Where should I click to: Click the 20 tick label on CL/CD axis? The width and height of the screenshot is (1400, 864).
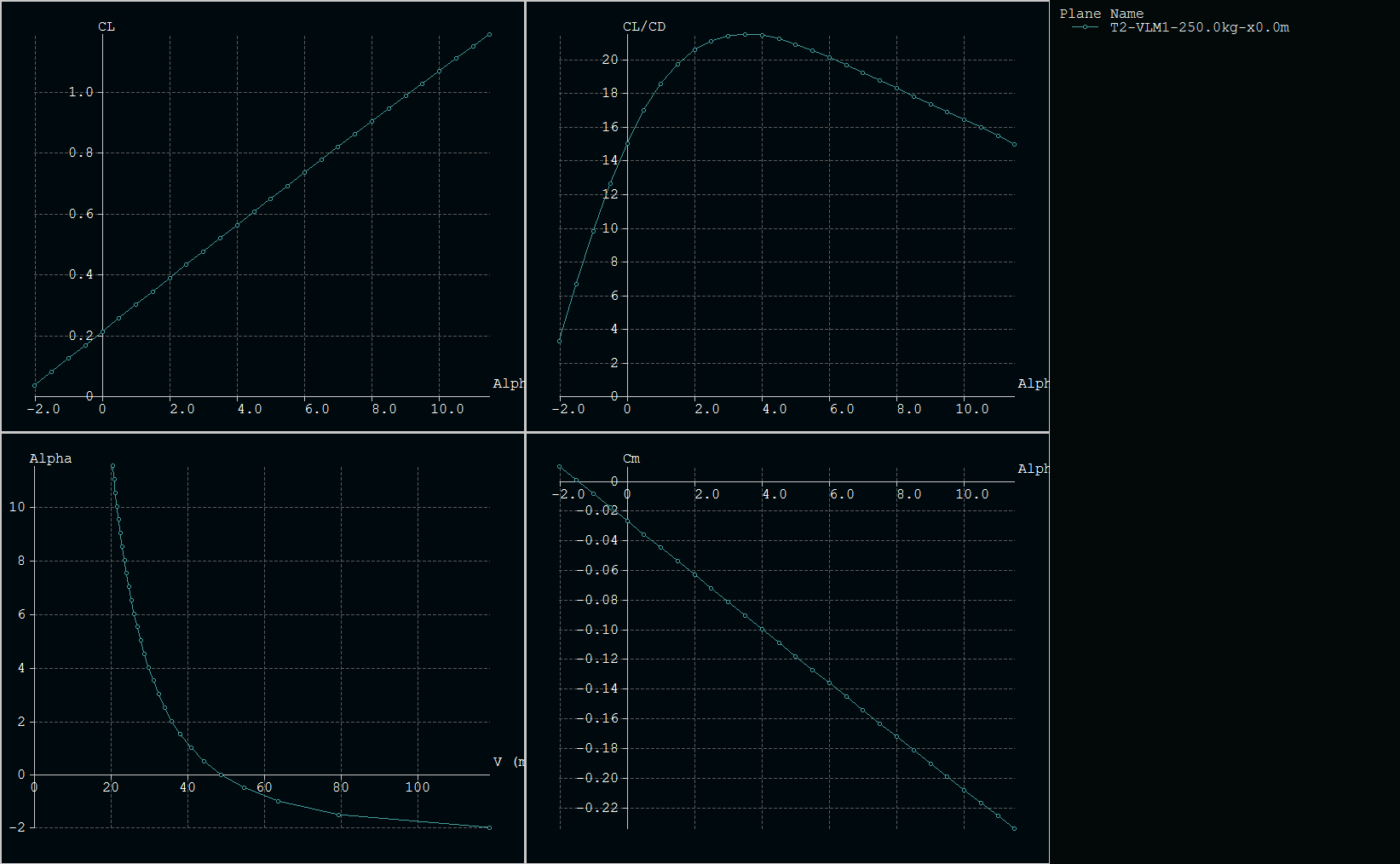tap(609, 60)
